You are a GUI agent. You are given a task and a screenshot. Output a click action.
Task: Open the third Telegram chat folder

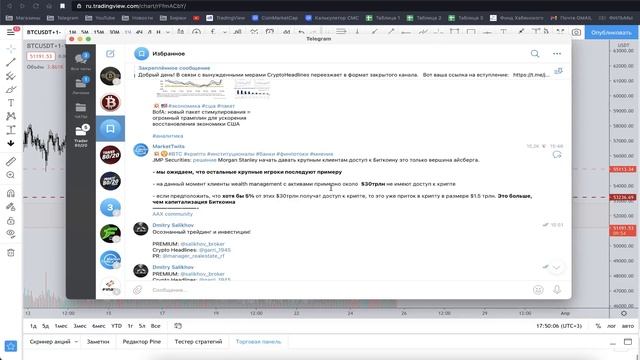tap(81, 110)
